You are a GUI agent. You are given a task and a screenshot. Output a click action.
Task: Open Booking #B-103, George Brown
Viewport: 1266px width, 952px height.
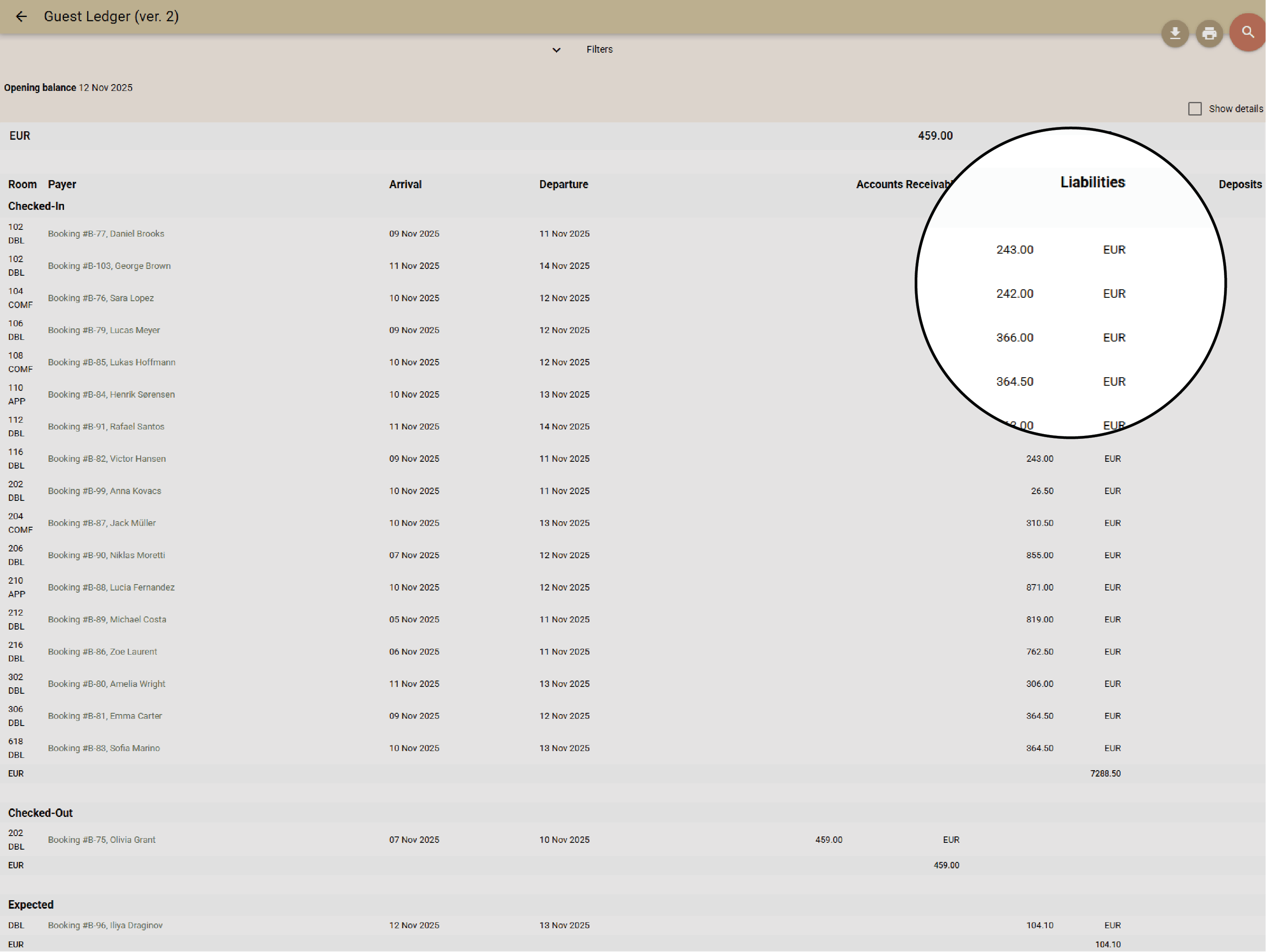point(109,265)
